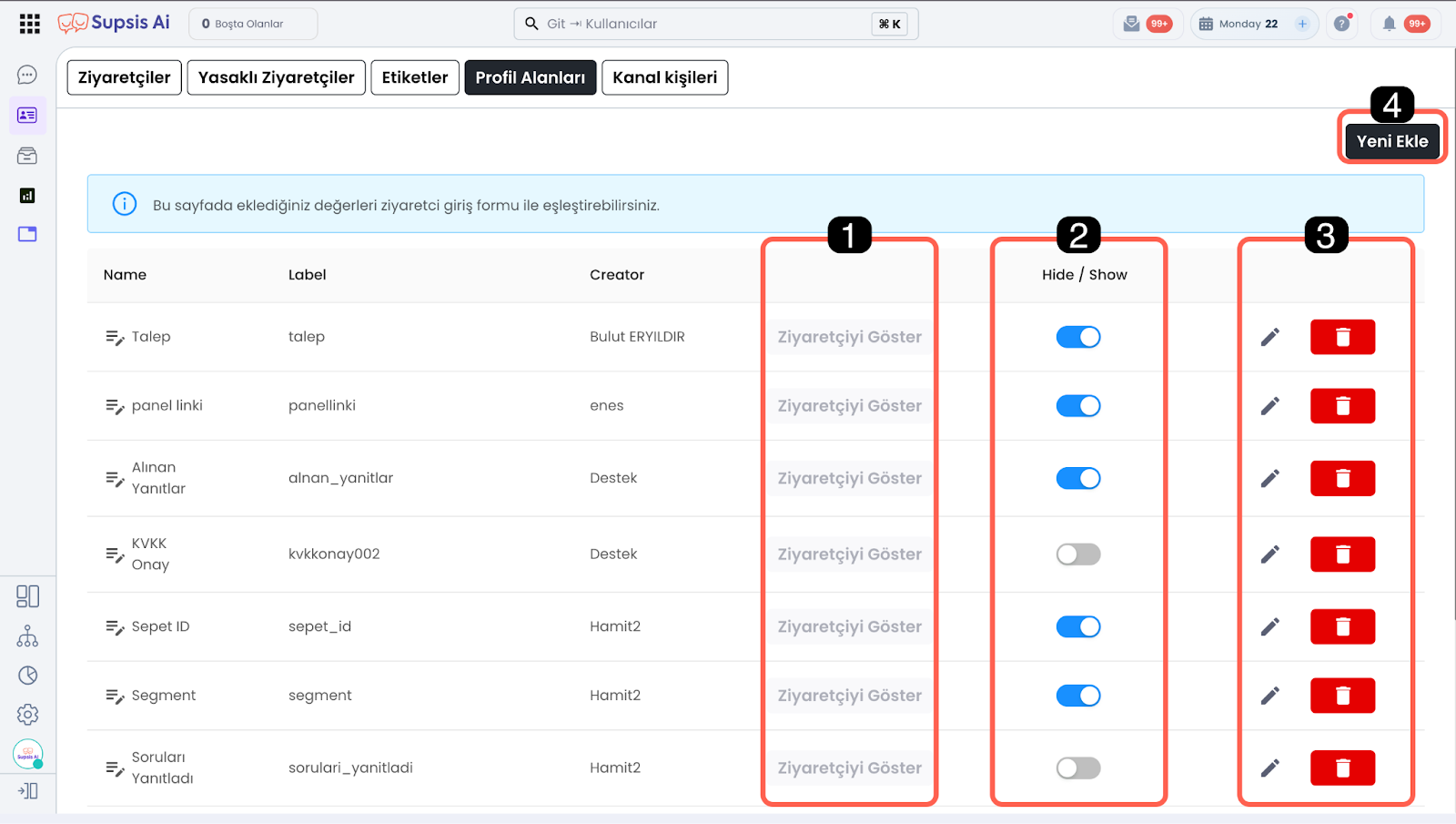This screenshot has width=1456, height=824.
Task: Enable the Soruları Yanıtladı toggle
Action: tap(1078, 768)
